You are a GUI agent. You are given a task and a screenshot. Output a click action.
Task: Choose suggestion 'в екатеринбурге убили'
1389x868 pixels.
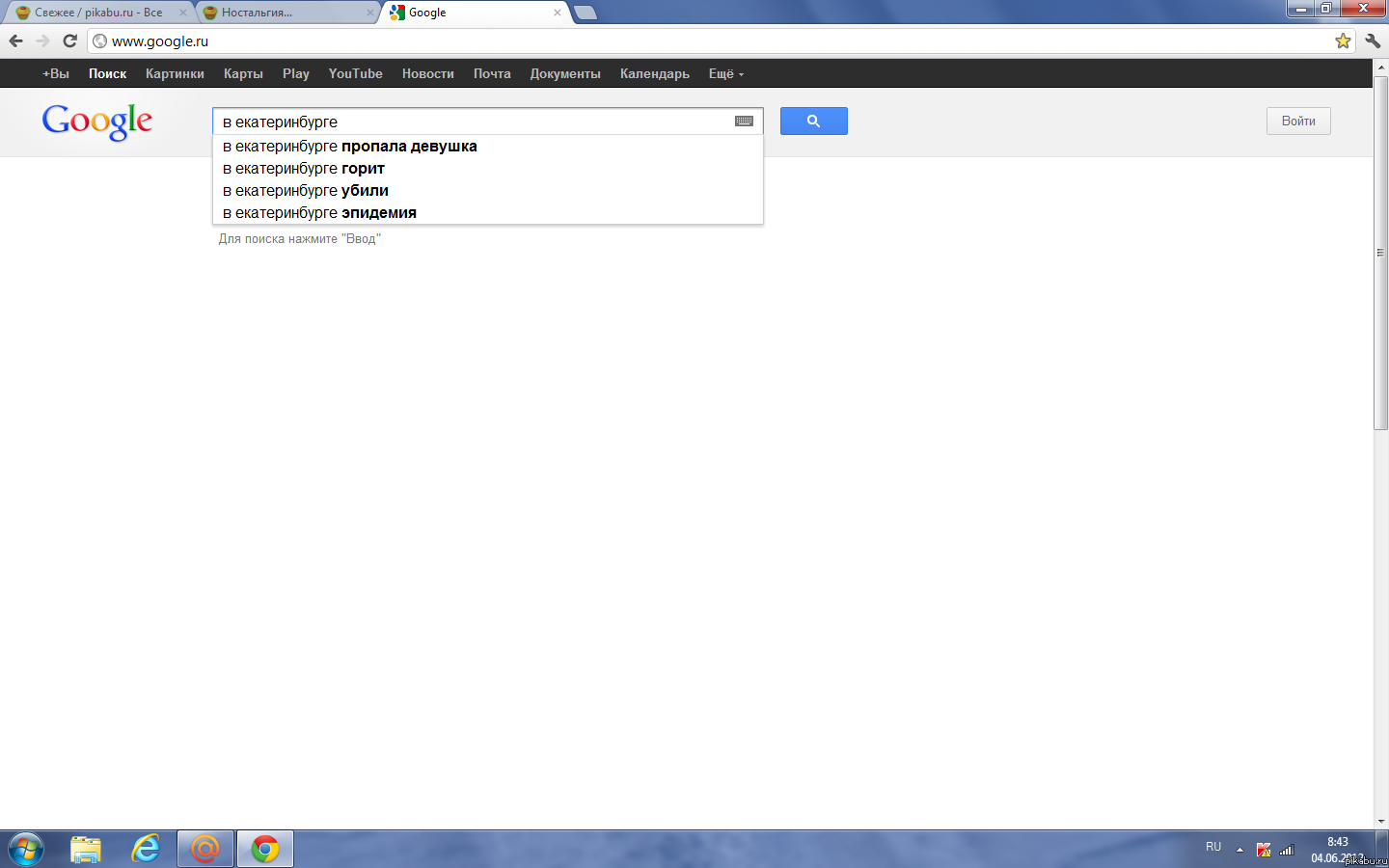point(488,191)
